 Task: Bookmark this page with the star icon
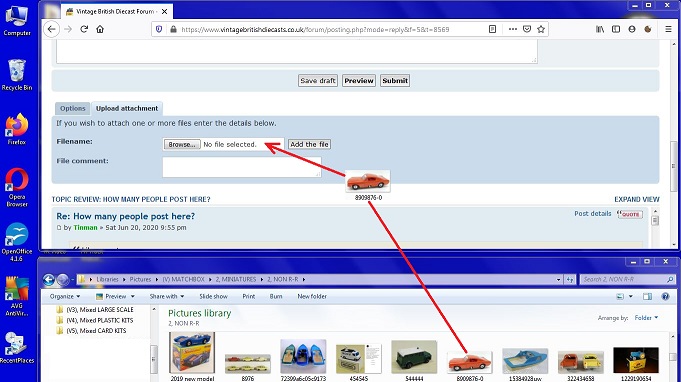point(541,29)
